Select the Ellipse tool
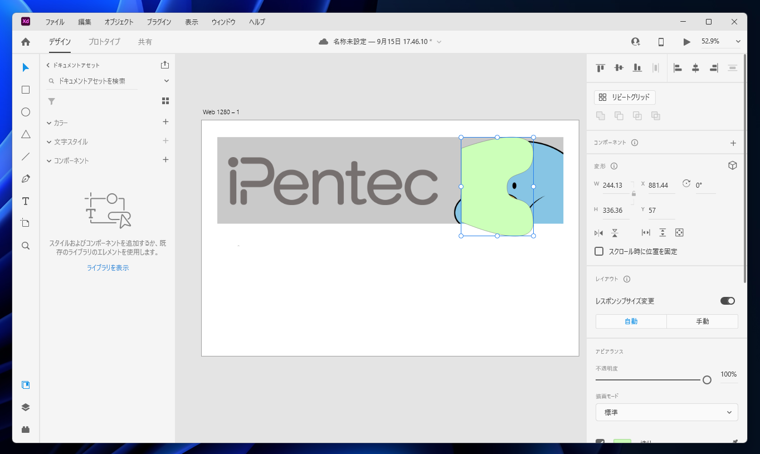The width and height of the screenshot is (760, 454). coord(26,112)
